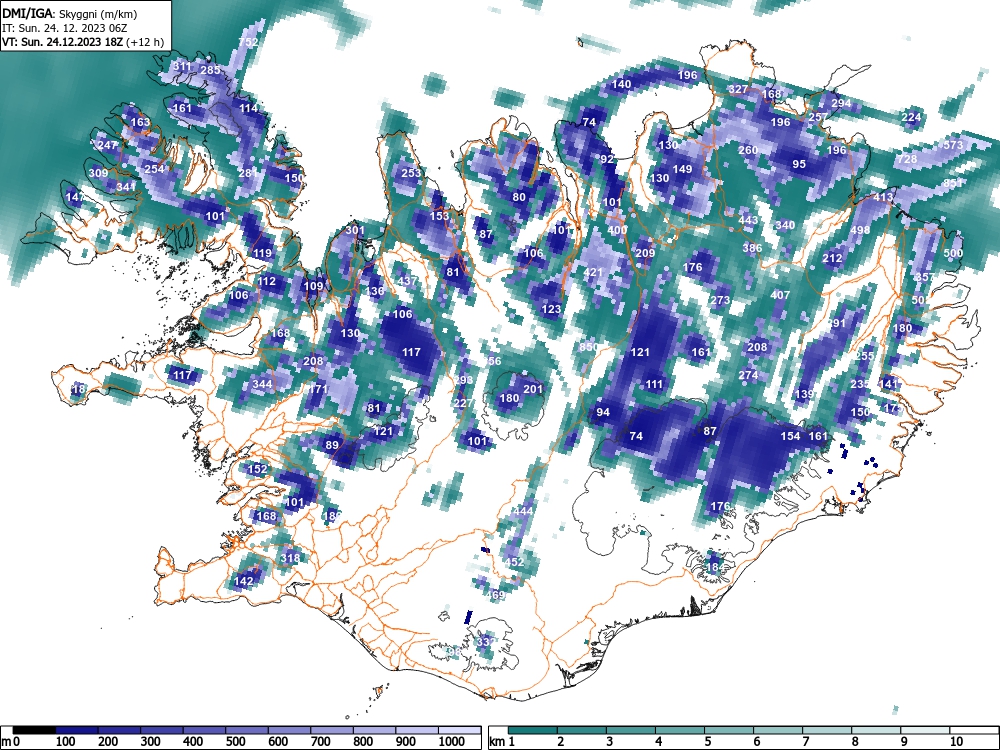Click the visibility value 850 on the map
The width and height of the screenshot is (1000, 750).
point(589,348)
